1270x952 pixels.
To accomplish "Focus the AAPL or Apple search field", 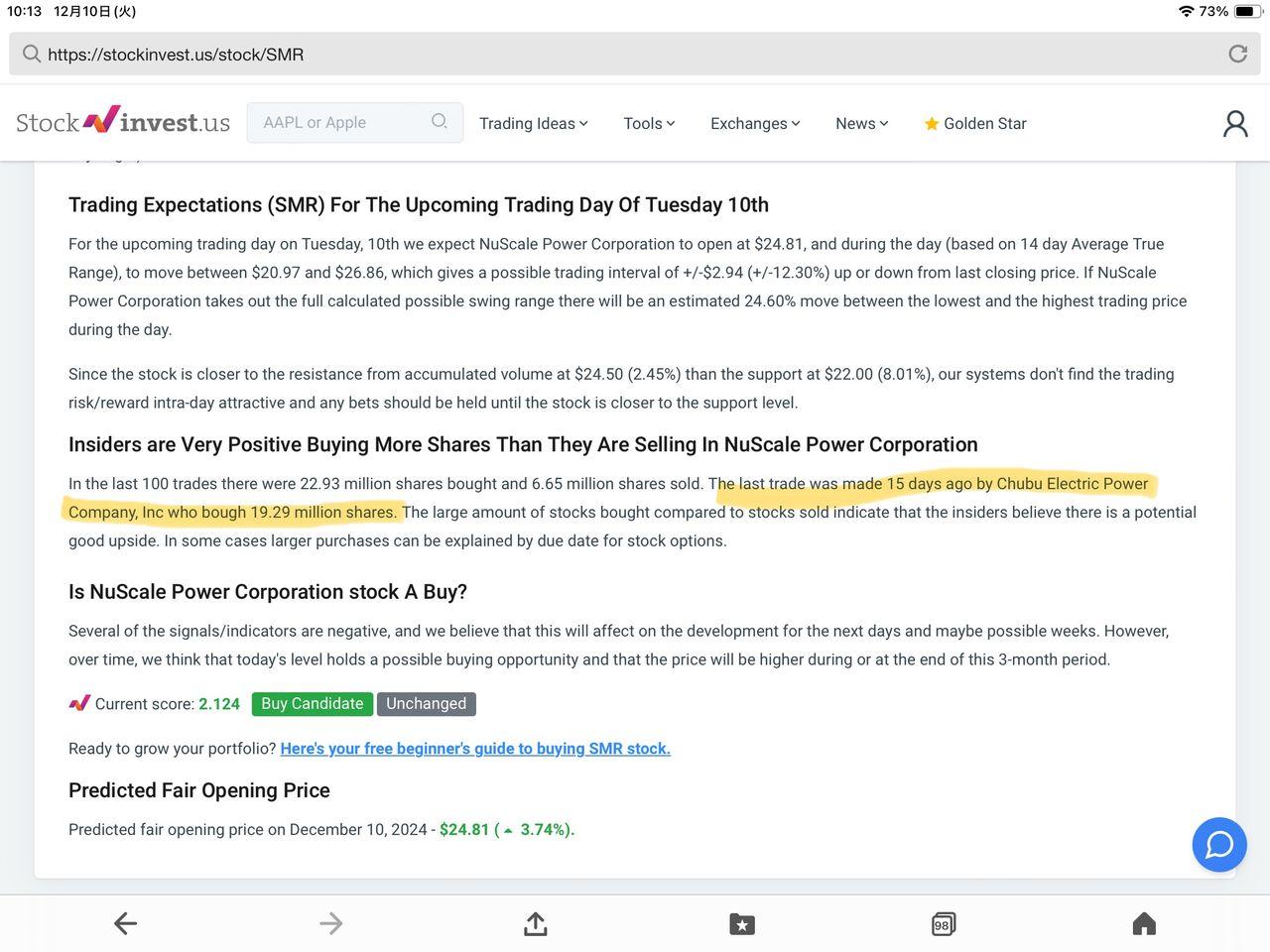I will coord(337,122).
